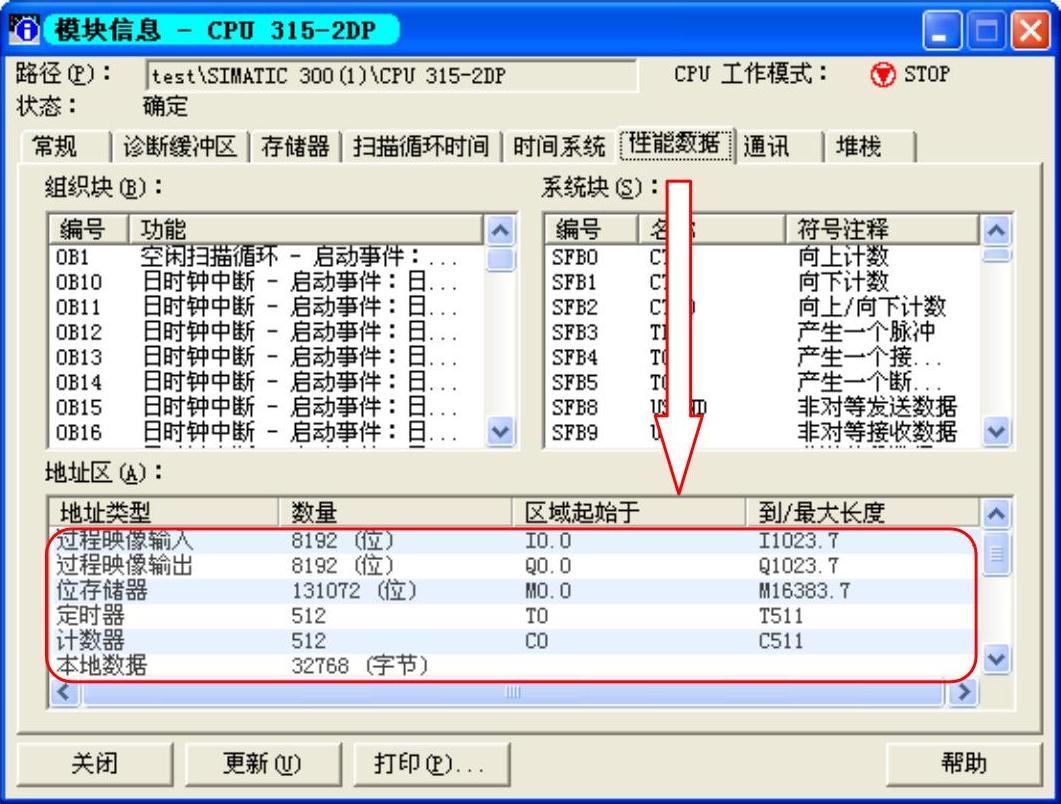Click the 区域起始于 column header
Screen dimensions: 1061x804
pyautogui.click(x=629, y=512)
